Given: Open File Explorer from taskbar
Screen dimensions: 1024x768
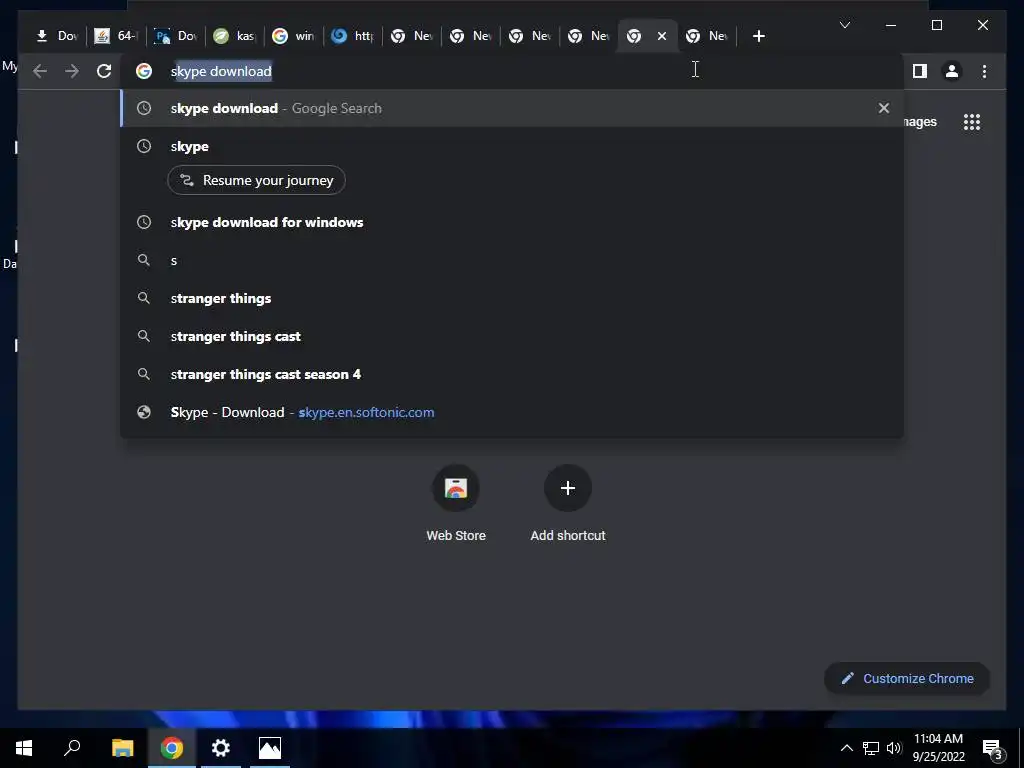Looking at the screenshot, I should coord(122,748).
